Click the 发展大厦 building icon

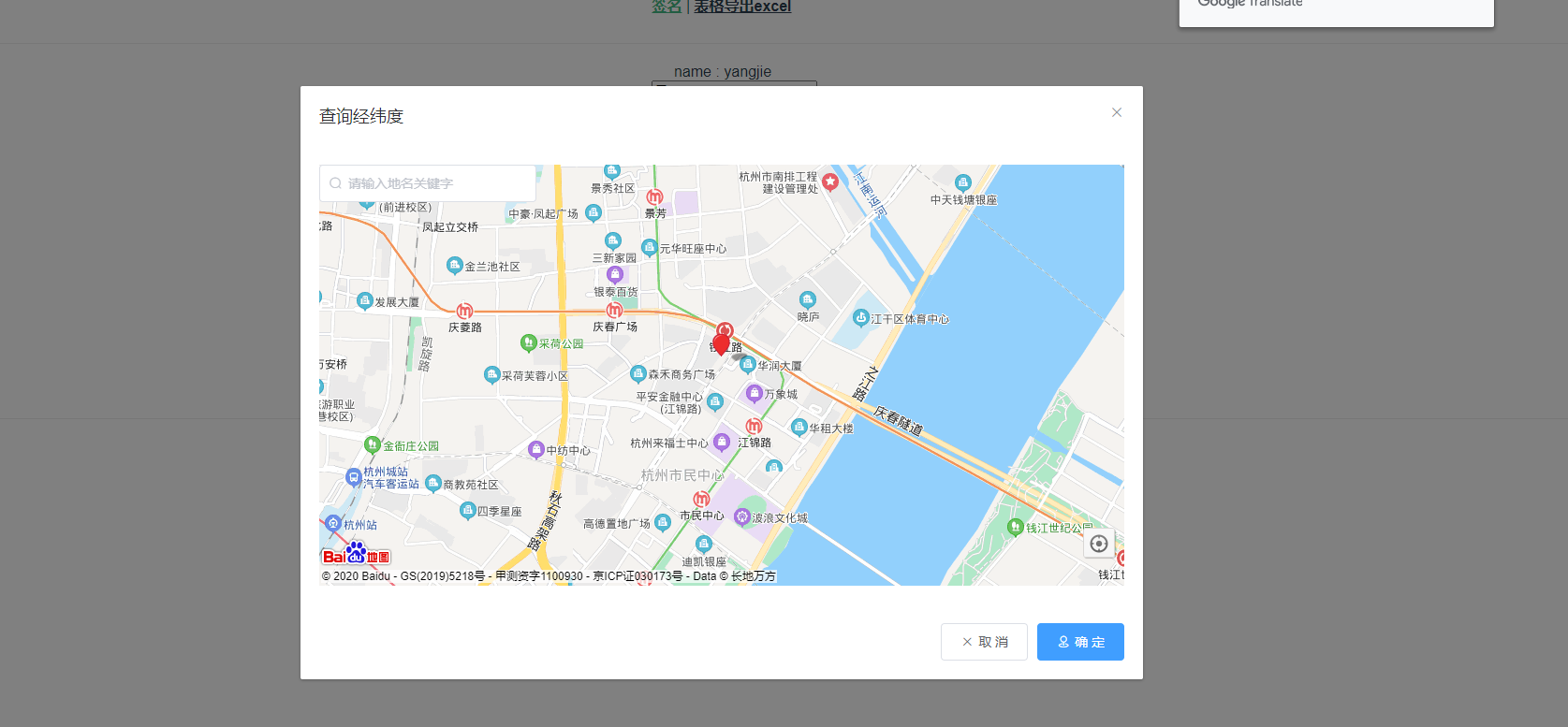click(365, 301)
